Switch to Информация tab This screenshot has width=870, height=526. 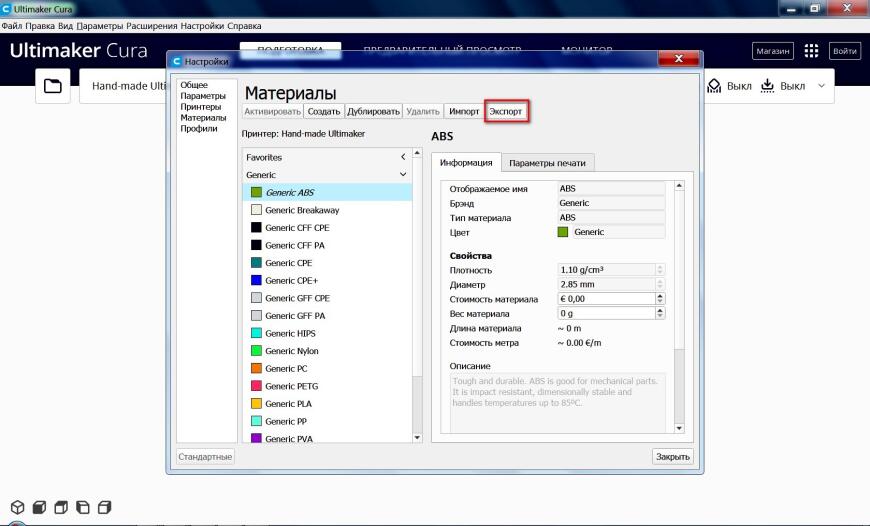click(x=466, y=163)
